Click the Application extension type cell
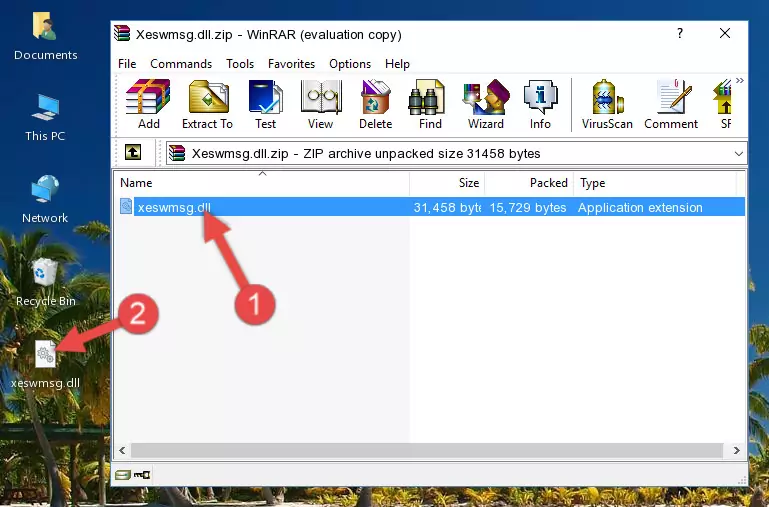Viewport: 769px width, 507px height. (640, 207)
